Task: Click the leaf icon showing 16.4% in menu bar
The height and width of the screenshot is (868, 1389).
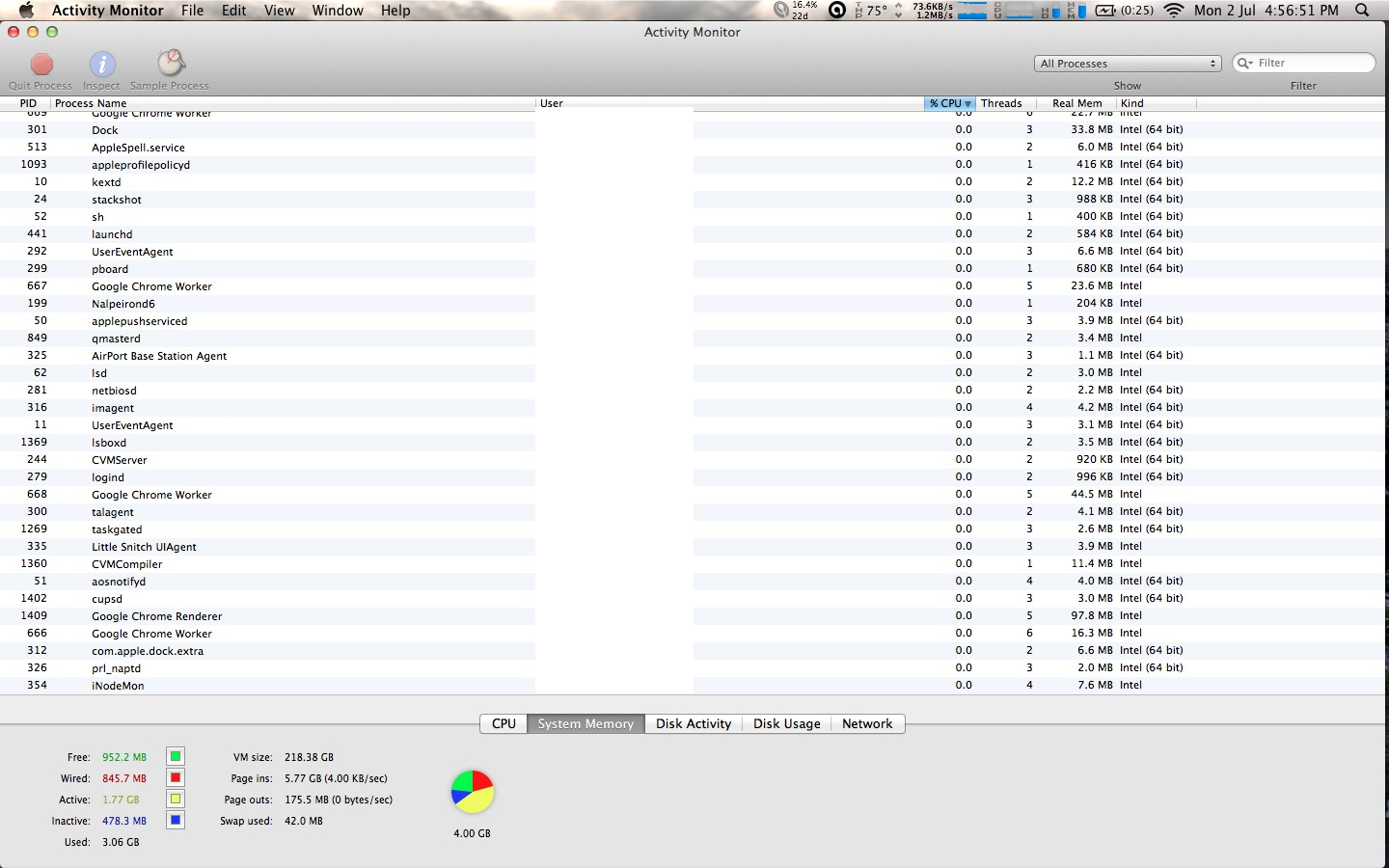Action: click(796, 10)
